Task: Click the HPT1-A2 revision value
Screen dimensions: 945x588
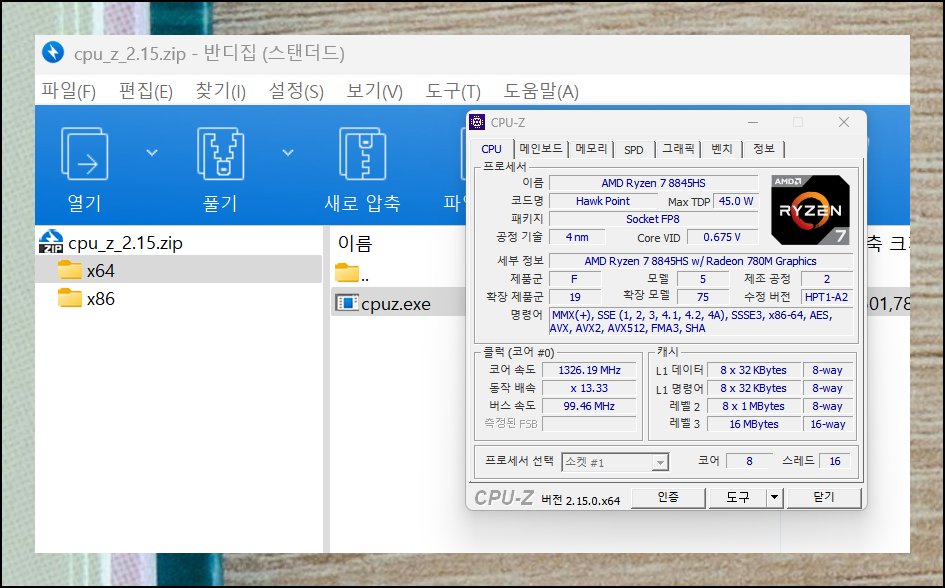Action: 826,297
